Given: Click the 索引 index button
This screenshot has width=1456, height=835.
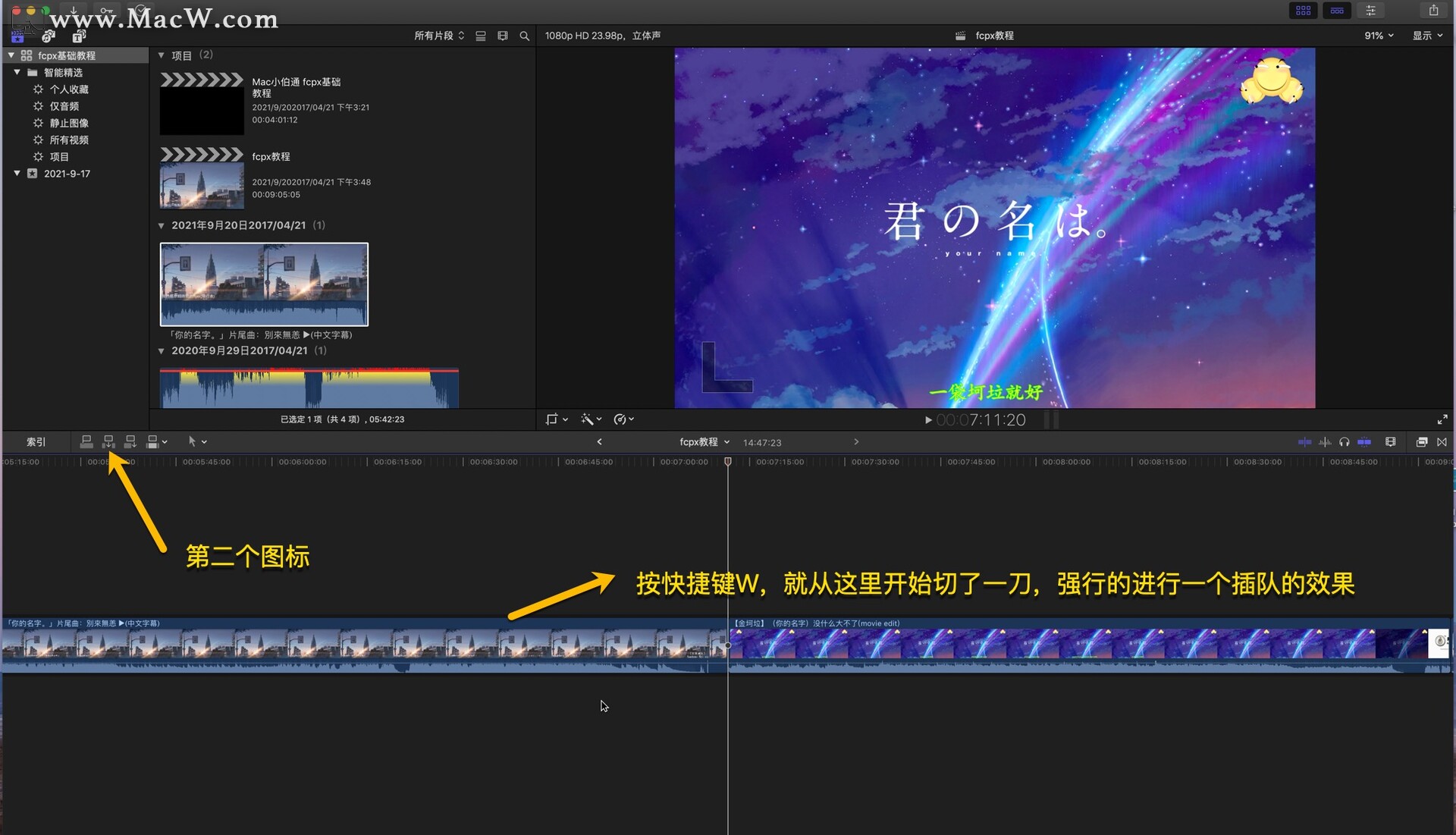Looking at the screenshot, I should click(36, 442).
